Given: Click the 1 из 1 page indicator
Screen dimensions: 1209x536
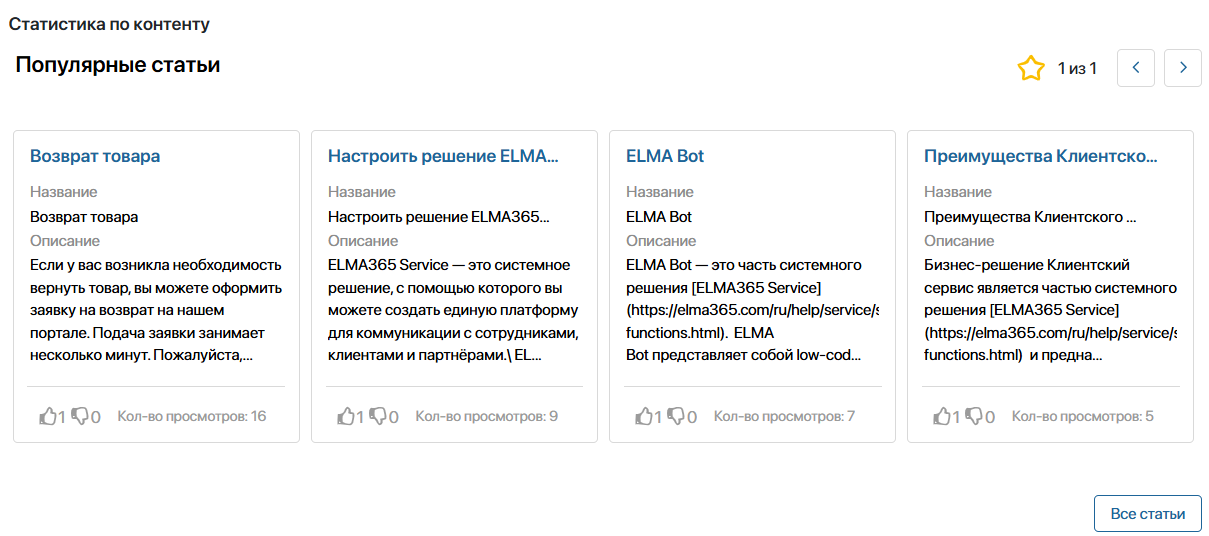Looking at the screenshot, I should (1077, 68).
